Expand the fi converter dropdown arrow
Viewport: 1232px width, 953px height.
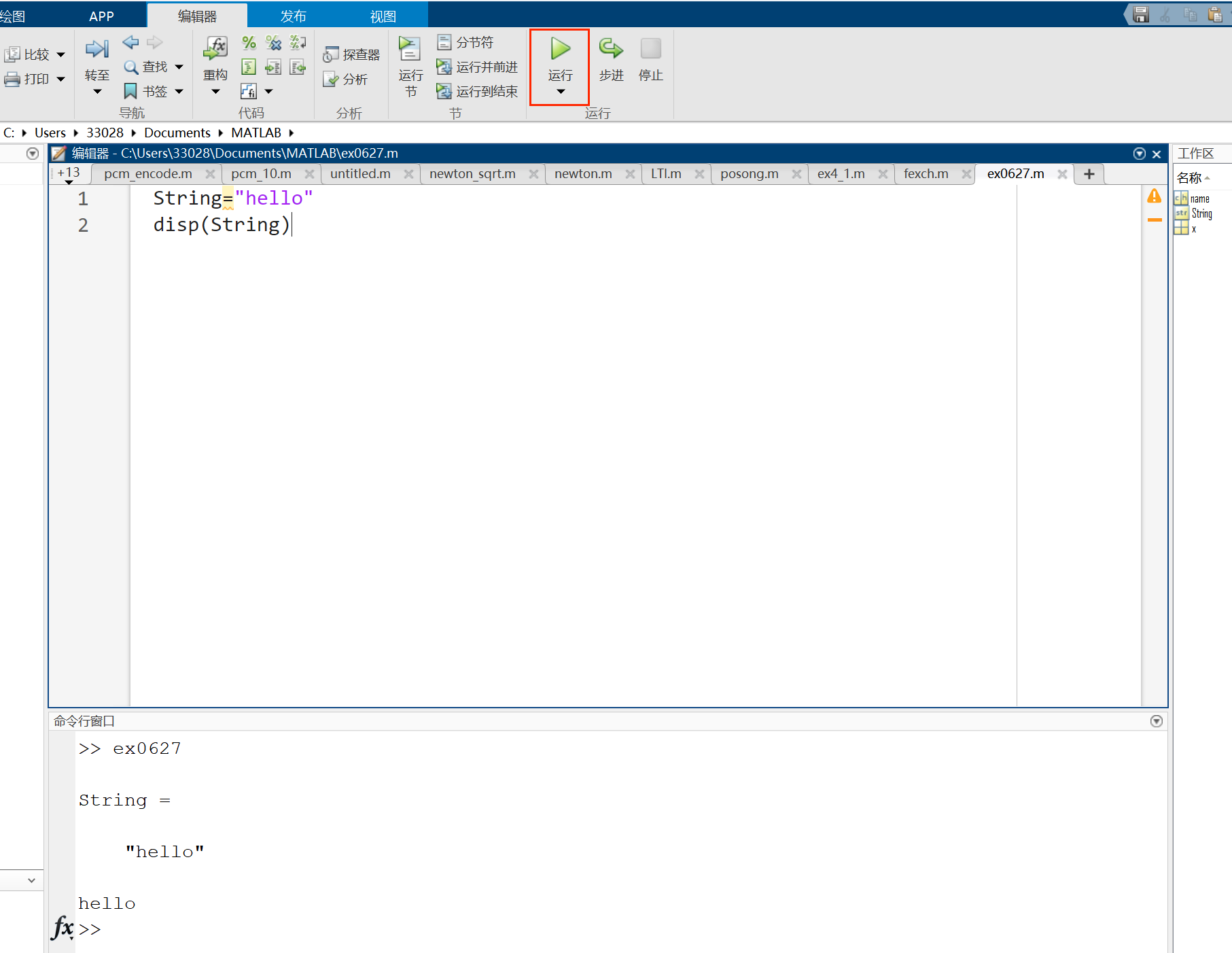click(268, 91)
